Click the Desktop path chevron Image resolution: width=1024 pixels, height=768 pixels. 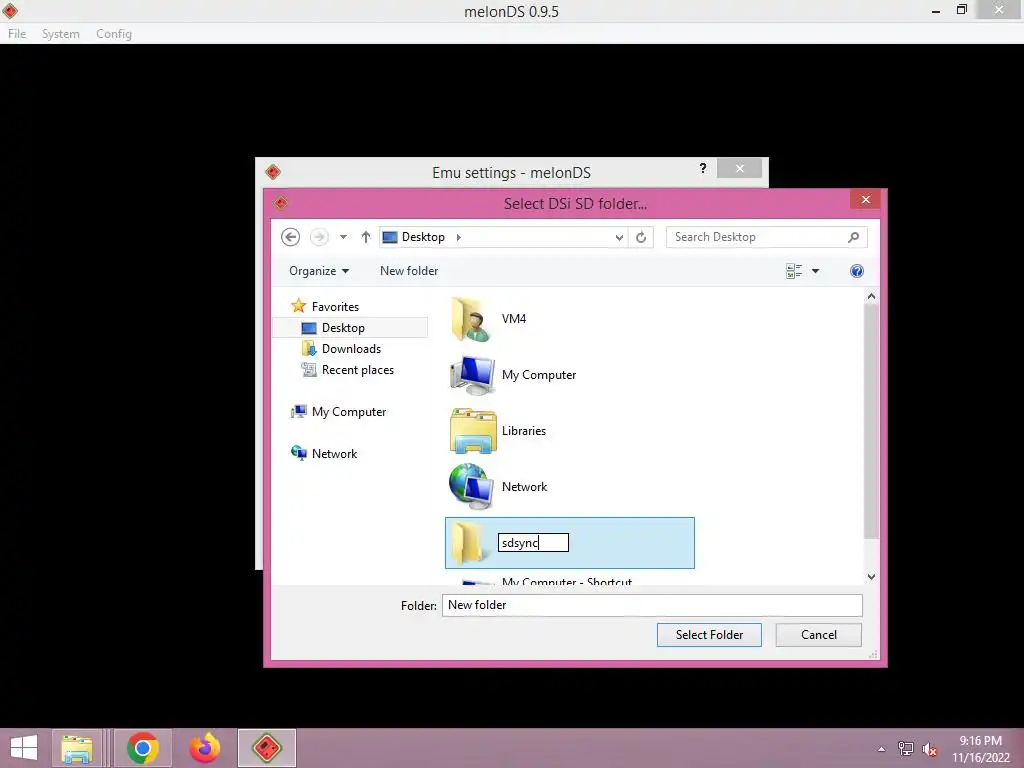[458, 237]
